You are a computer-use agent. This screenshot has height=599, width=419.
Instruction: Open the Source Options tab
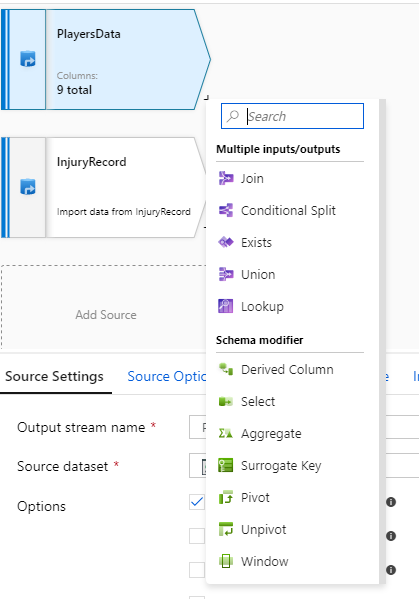tap(167, 377)
